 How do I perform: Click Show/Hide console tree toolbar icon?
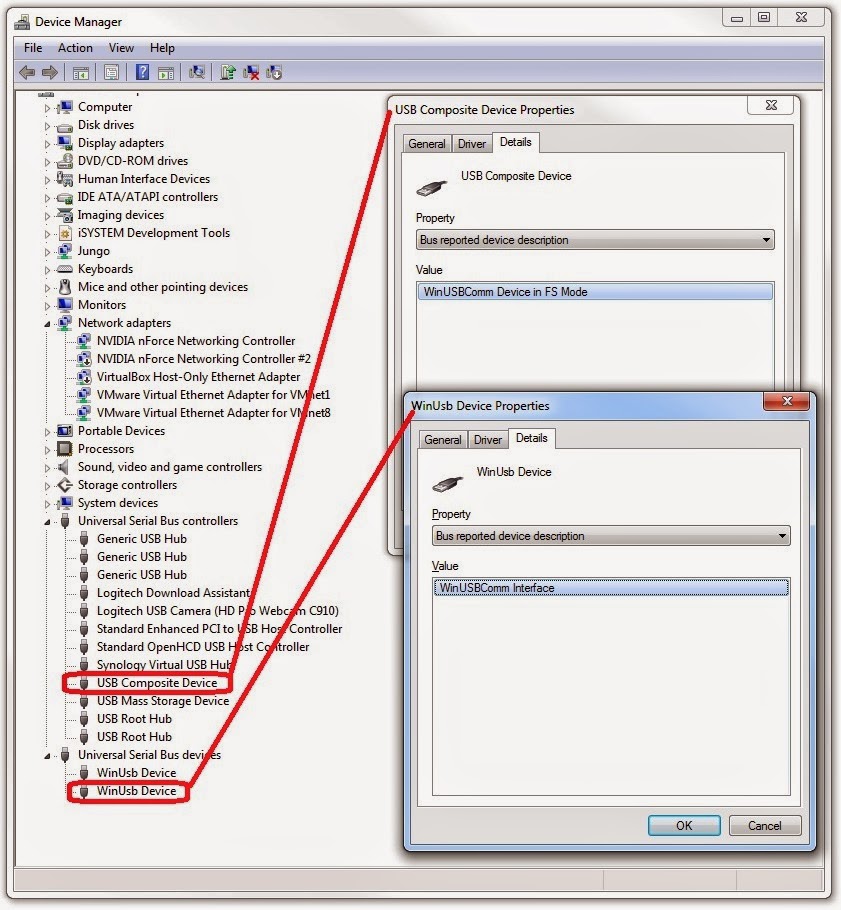point(81,73)
